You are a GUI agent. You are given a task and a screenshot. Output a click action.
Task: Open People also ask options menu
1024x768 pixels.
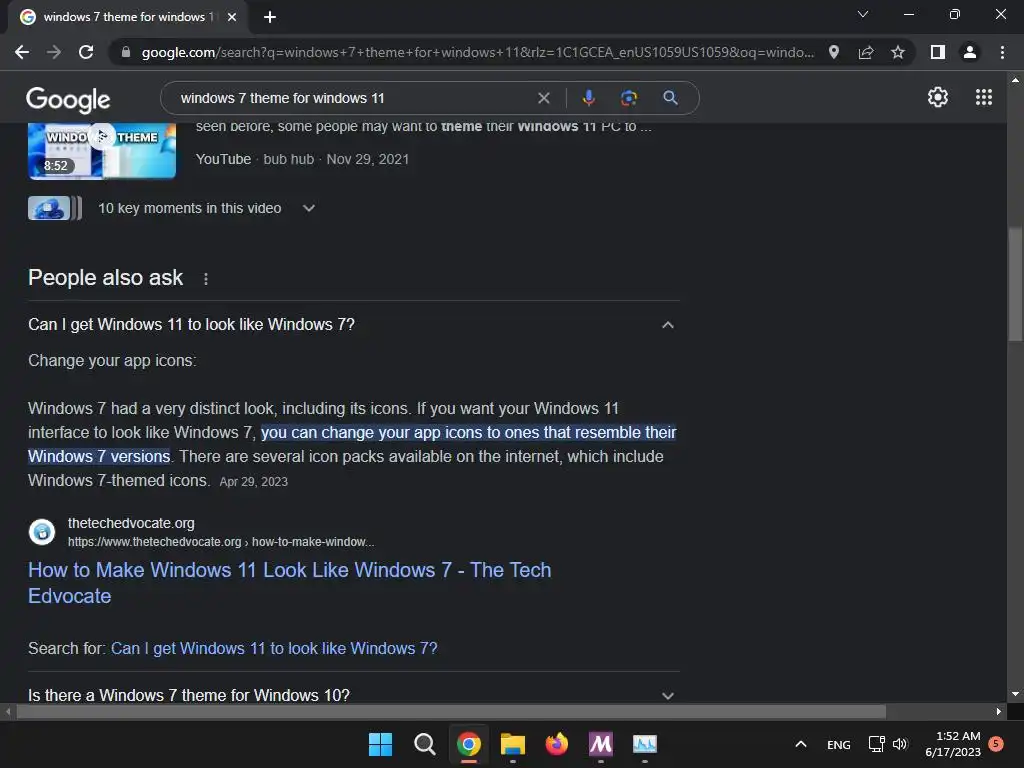click(206, 279)
